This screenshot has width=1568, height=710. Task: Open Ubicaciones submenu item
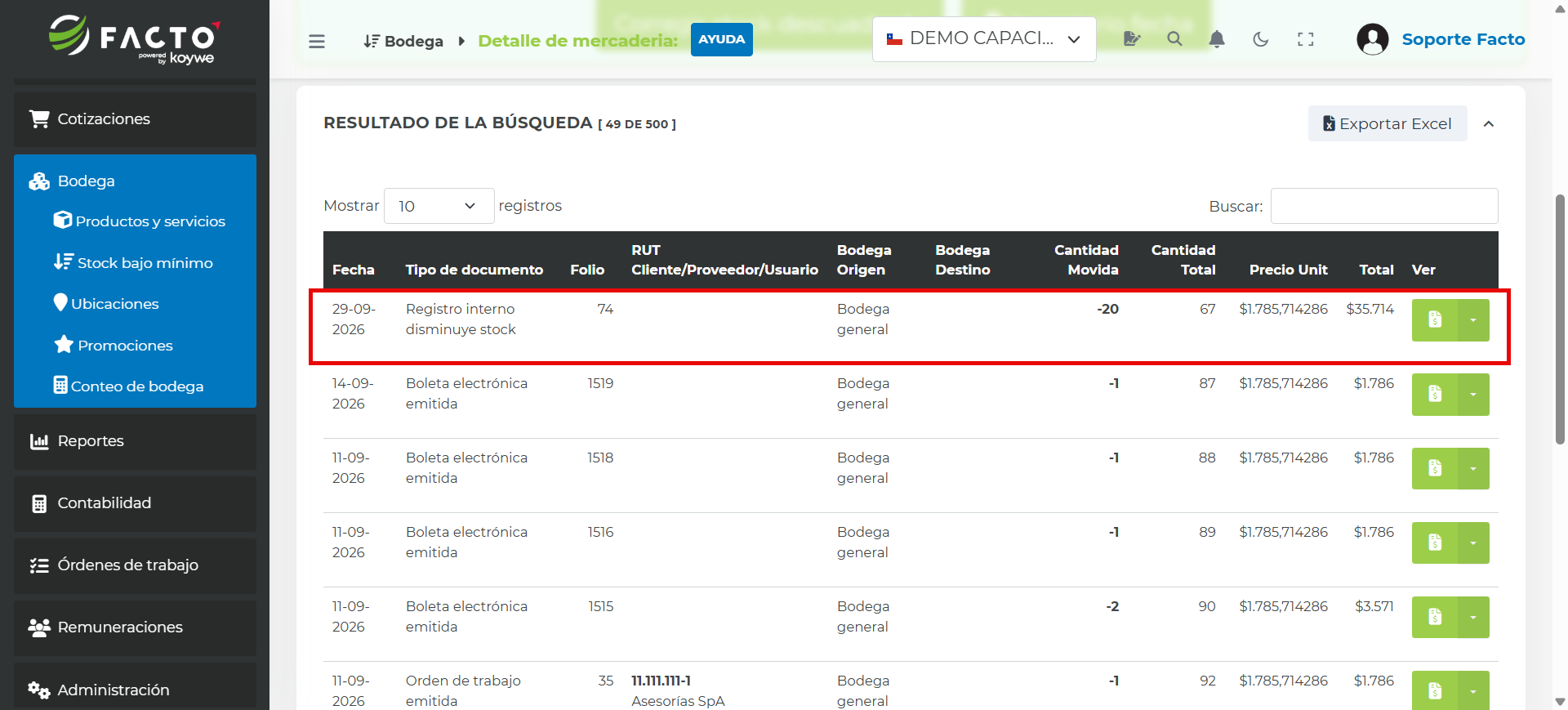point(106,304)
